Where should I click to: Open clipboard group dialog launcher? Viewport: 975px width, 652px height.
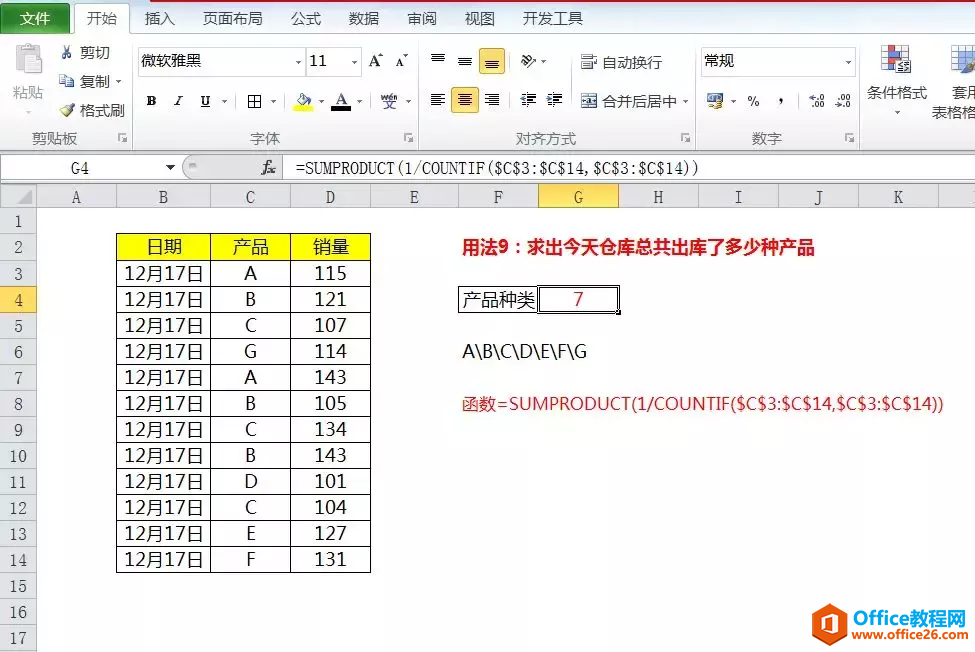pyautogui.click(x=122, y=138)
